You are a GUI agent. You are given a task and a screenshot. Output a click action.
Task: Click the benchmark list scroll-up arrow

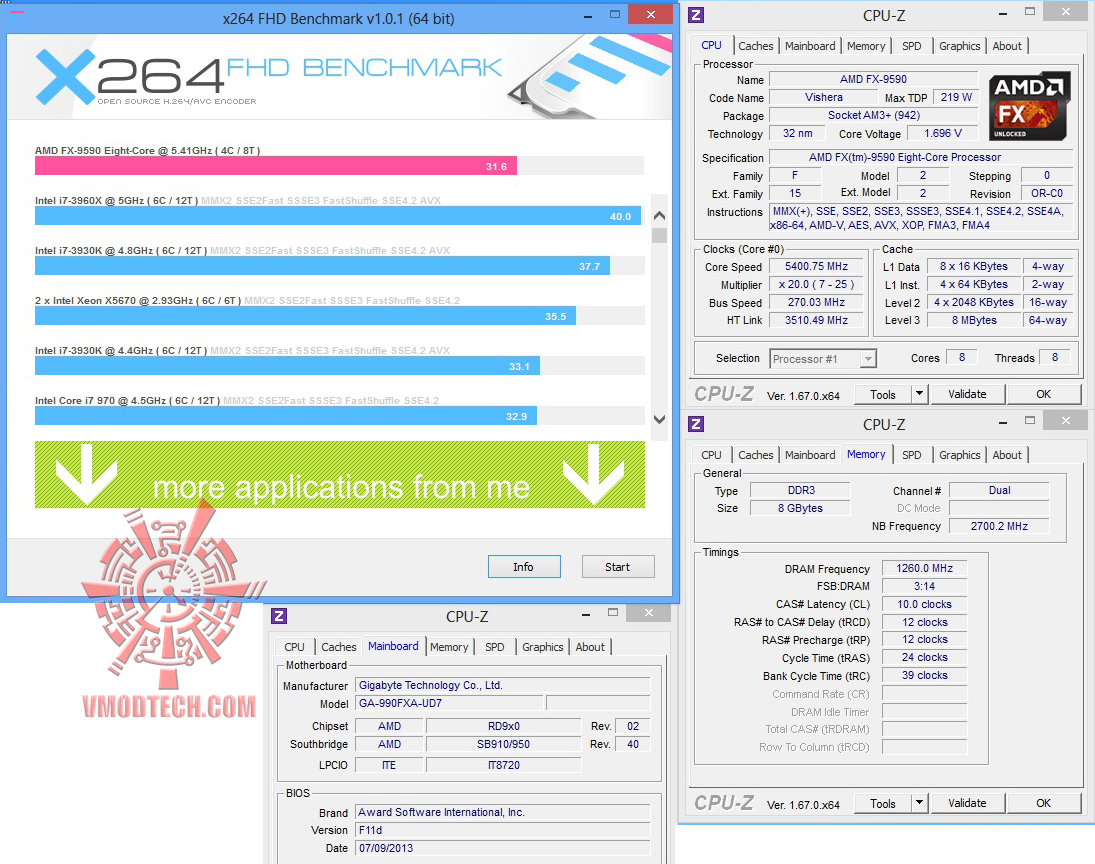click(659, 216)
